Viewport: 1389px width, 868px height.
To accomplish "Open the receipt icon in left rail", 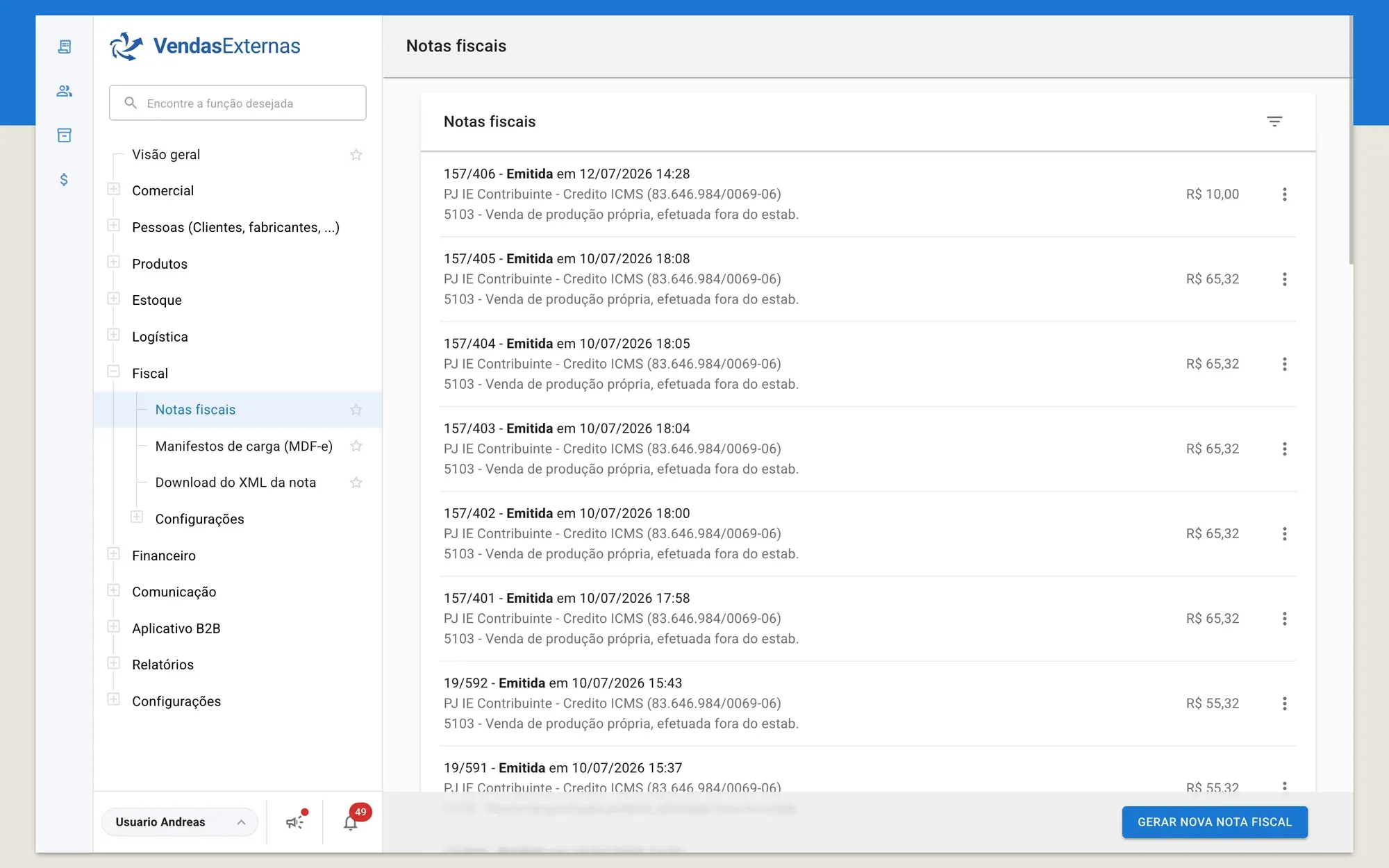I will [64, 47].
